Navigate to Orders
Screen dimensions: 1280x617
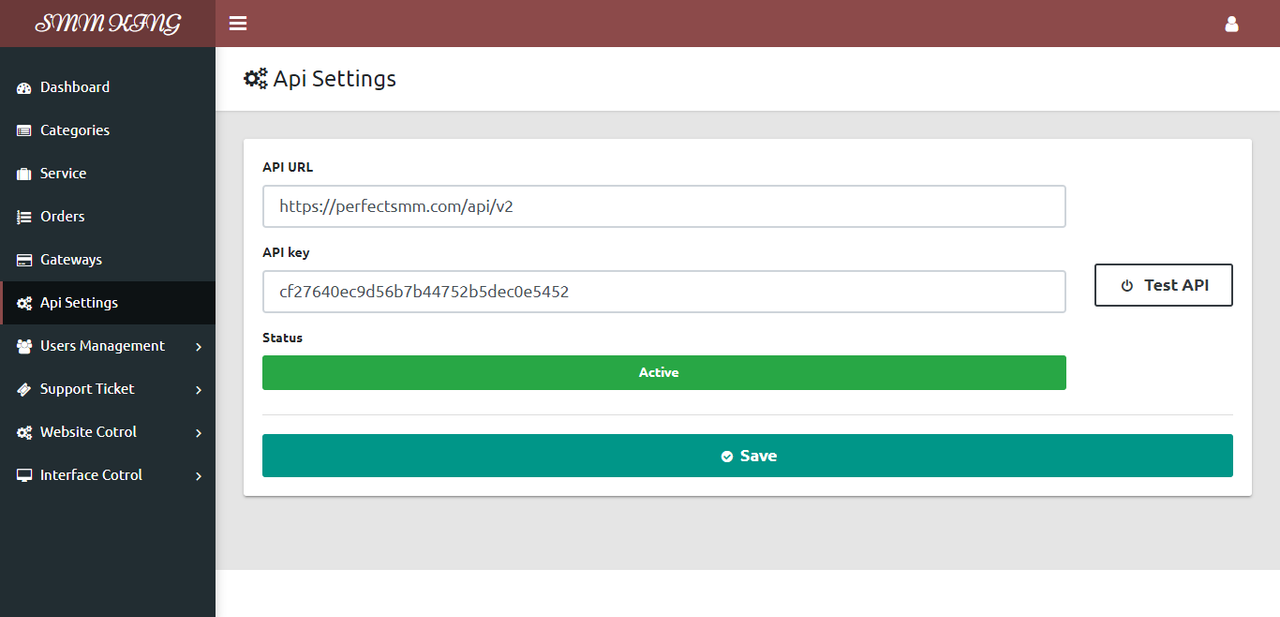(x=107, y=216)
